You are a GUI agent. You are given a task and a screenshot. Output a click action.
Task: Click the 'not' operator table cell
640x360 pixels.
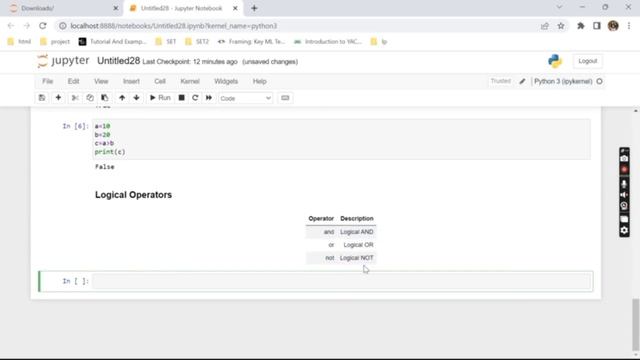[x=330, y=258]
